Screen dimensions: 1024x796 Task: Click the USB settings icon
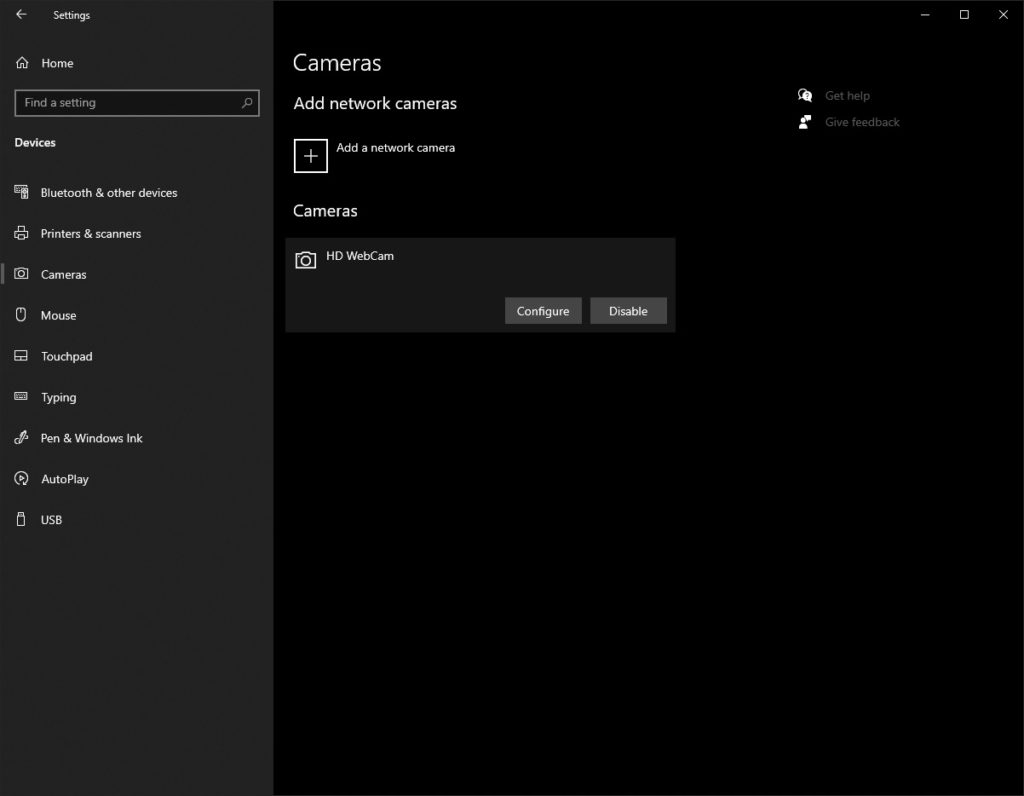(20, 519)
